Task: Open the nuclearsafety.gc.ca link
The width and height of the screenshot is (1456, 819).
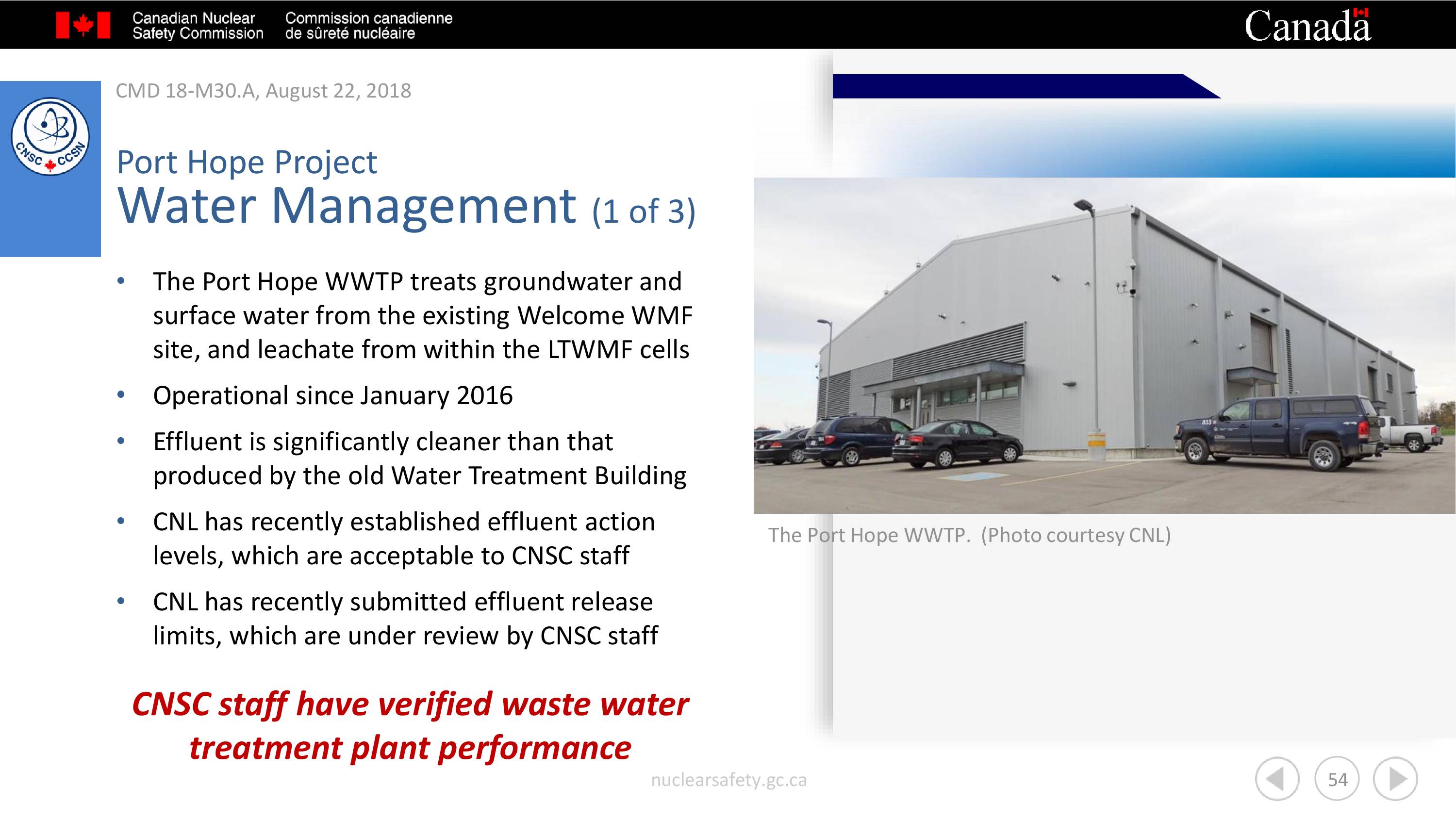Action: point(728,779)
